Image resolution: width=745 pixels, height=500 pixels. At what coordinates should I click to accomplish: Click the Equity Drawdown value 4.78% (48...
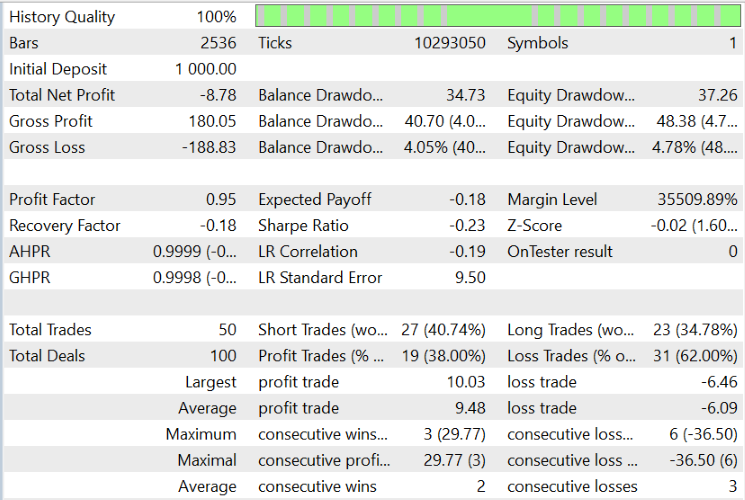tap(695, 147)
